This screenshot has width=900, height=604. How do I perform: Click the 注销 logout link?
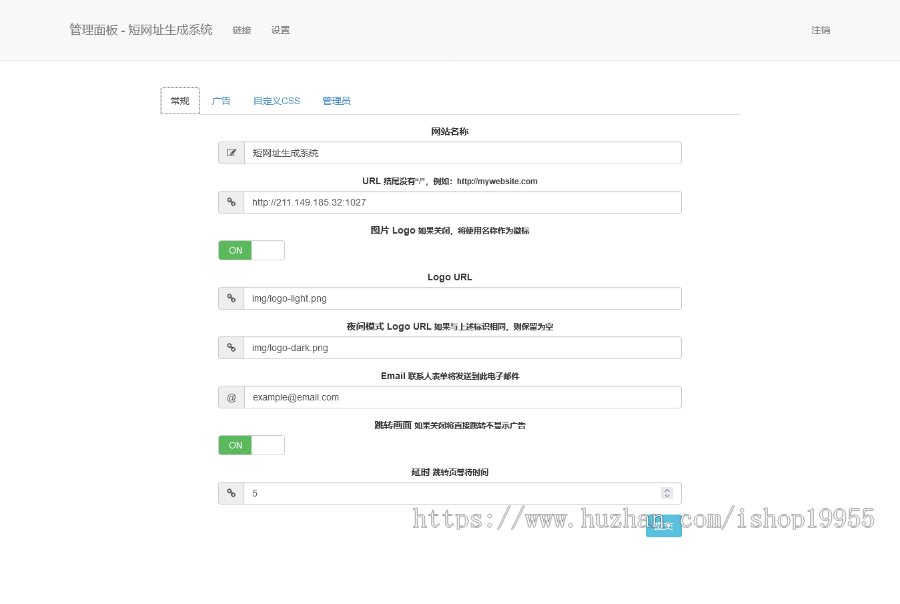point(821,30)
